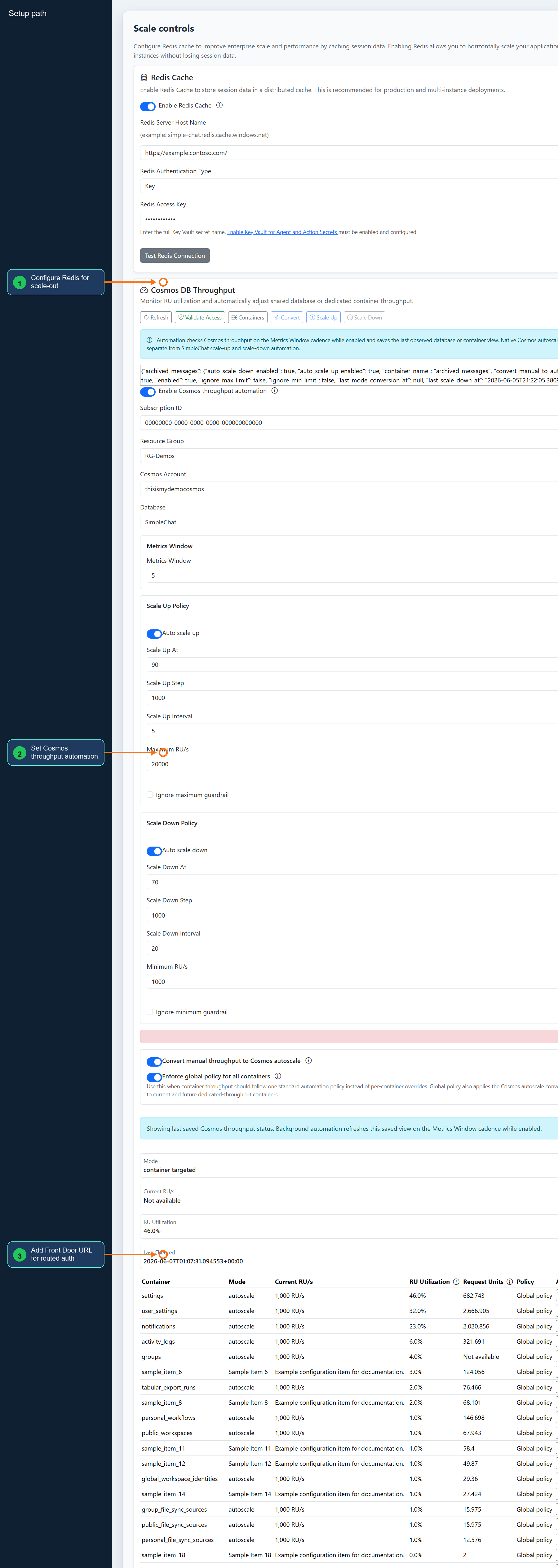Click public_workspaces container name

click(x=167, y=1433)
